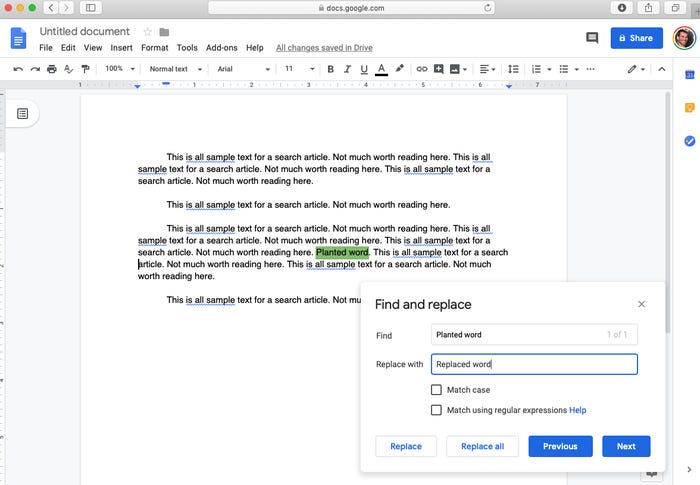Open regular expressions Help link

click(577, 410)
